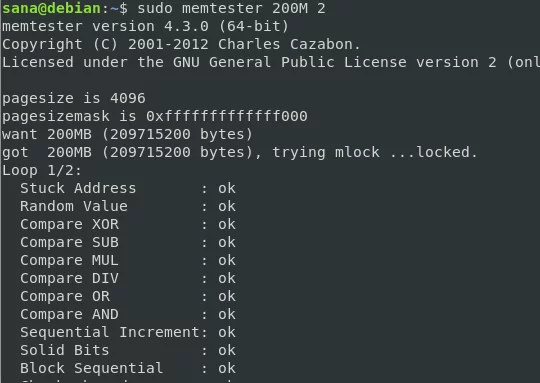This screenshot has width=540, height=383.
Task: Click the sudo memtester 200M 2 command
Action: (231, 8)
